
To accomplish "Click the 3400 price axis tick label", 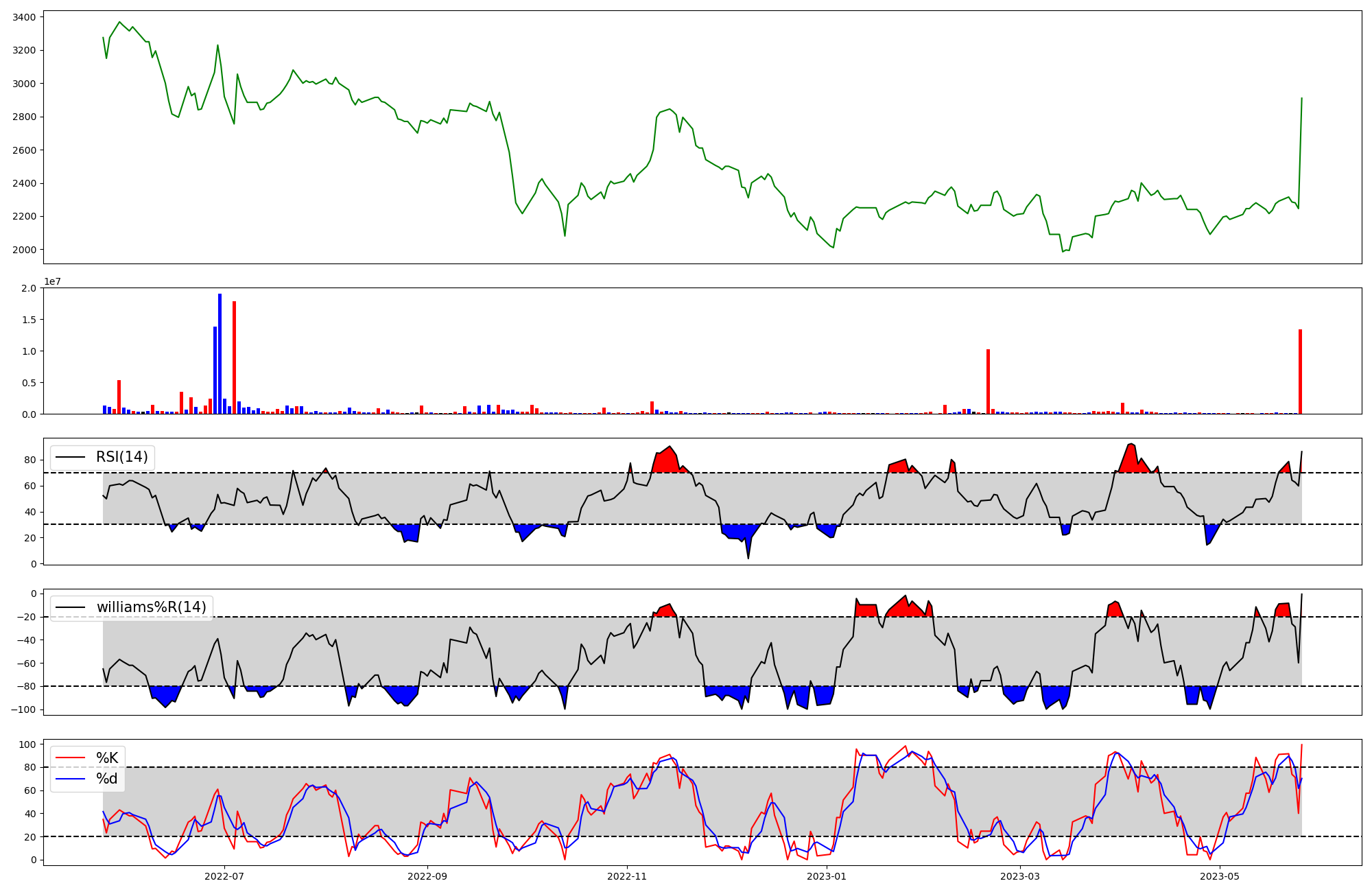I will (x=25, y=16).
